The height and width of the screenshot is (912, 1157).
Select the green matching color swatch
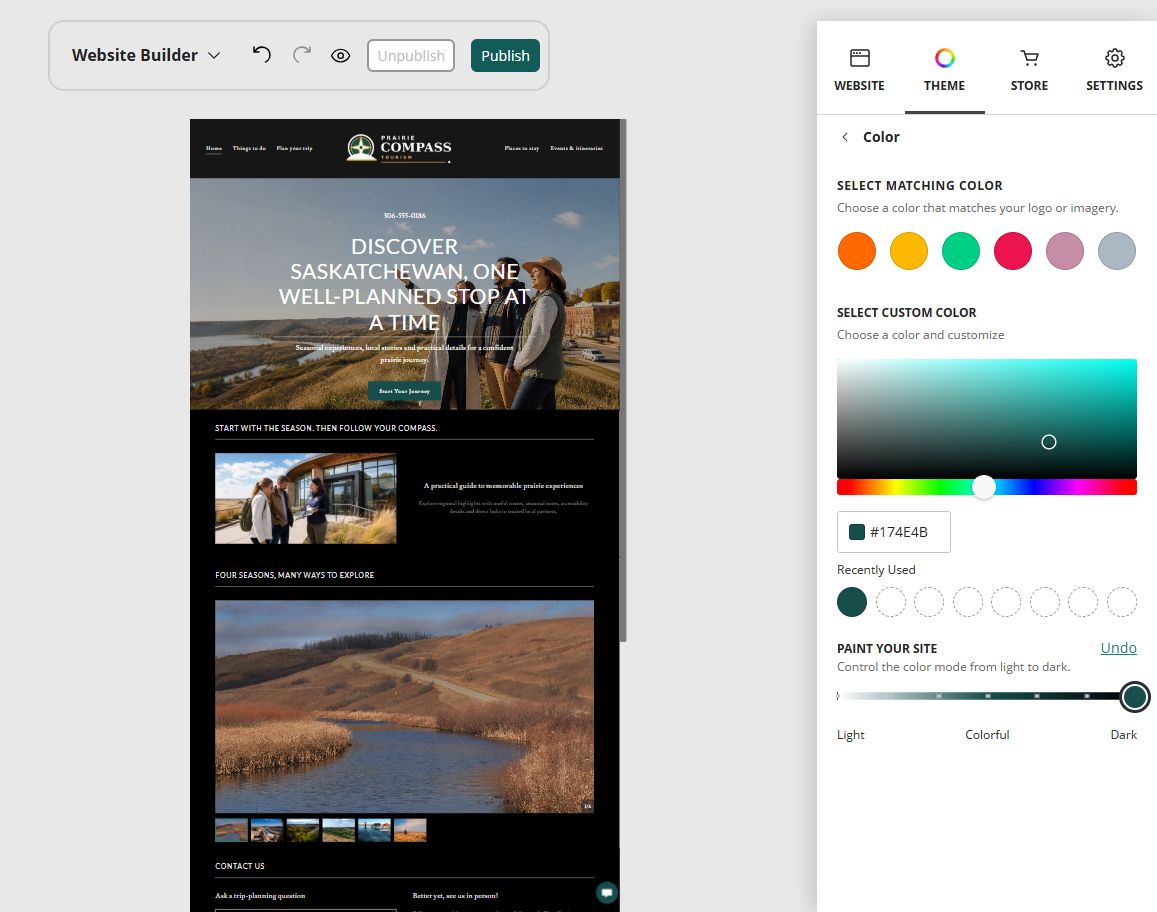(x=961, y=251)
